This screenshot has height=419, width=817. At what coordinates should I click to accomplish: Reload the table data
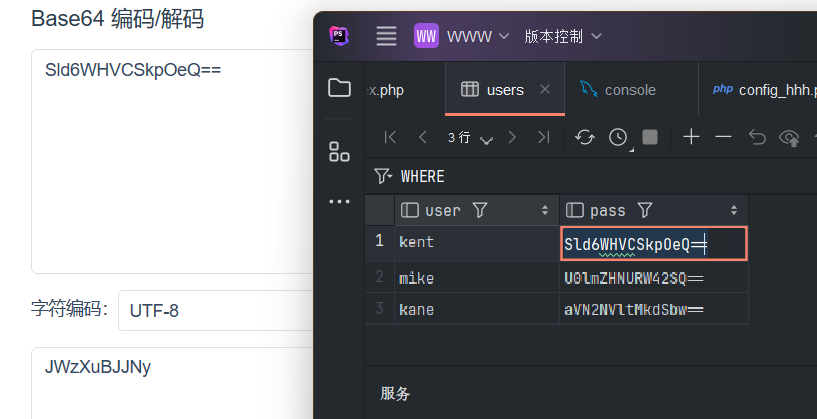click(x=585, y=137)
